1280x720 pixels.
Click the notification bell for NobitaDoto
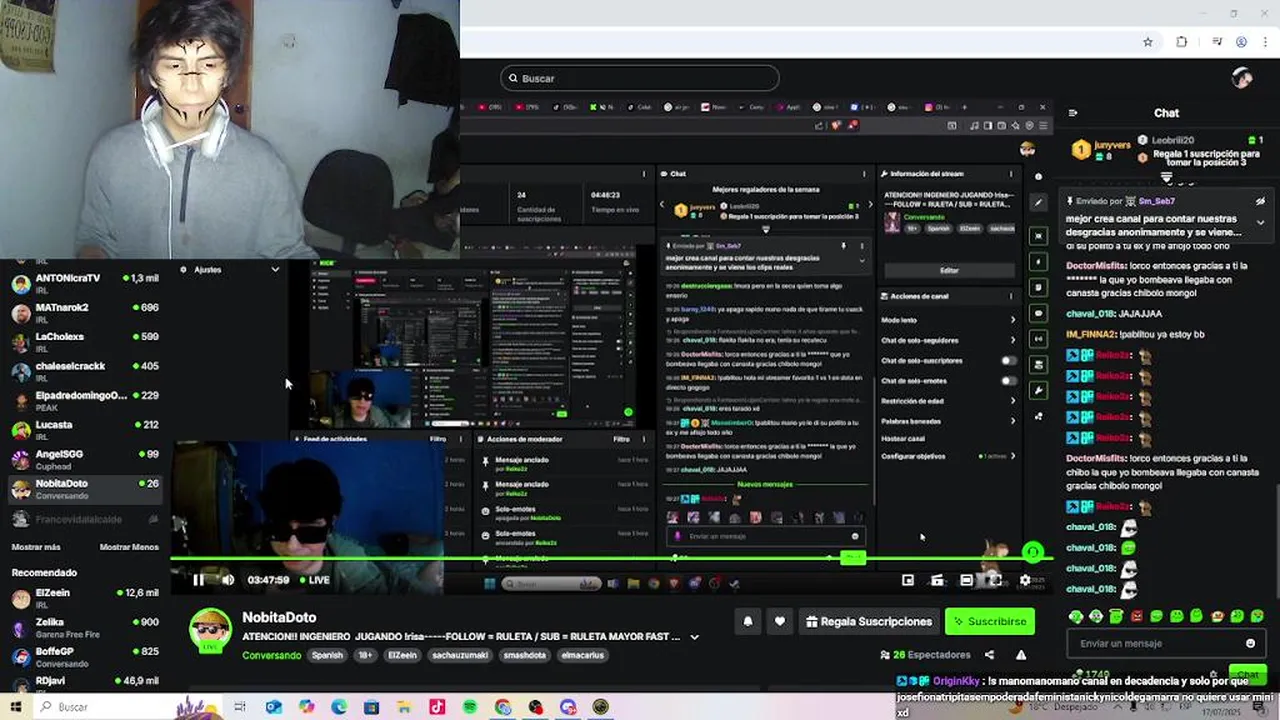[x=747, y=621]
